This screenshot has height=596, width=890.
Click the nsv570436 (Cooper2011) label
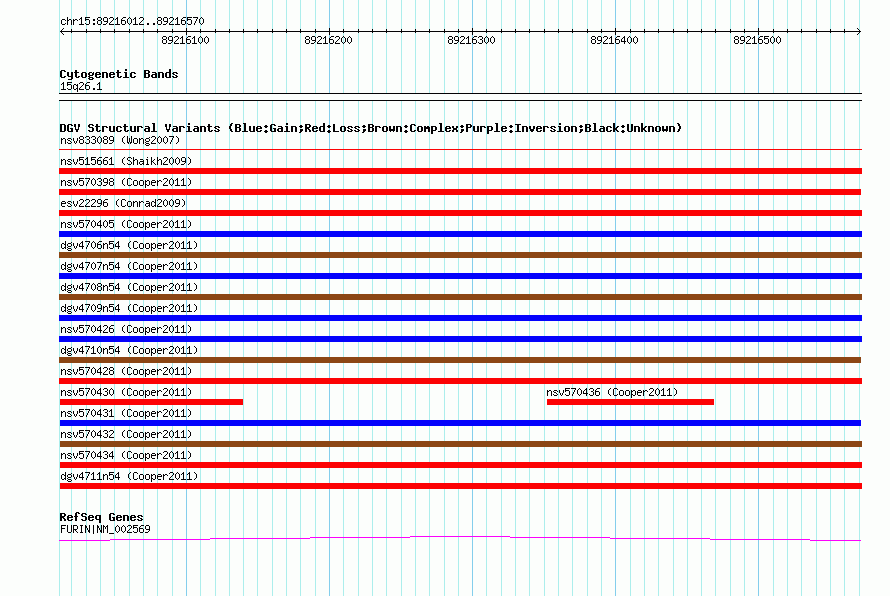[612, 392]
